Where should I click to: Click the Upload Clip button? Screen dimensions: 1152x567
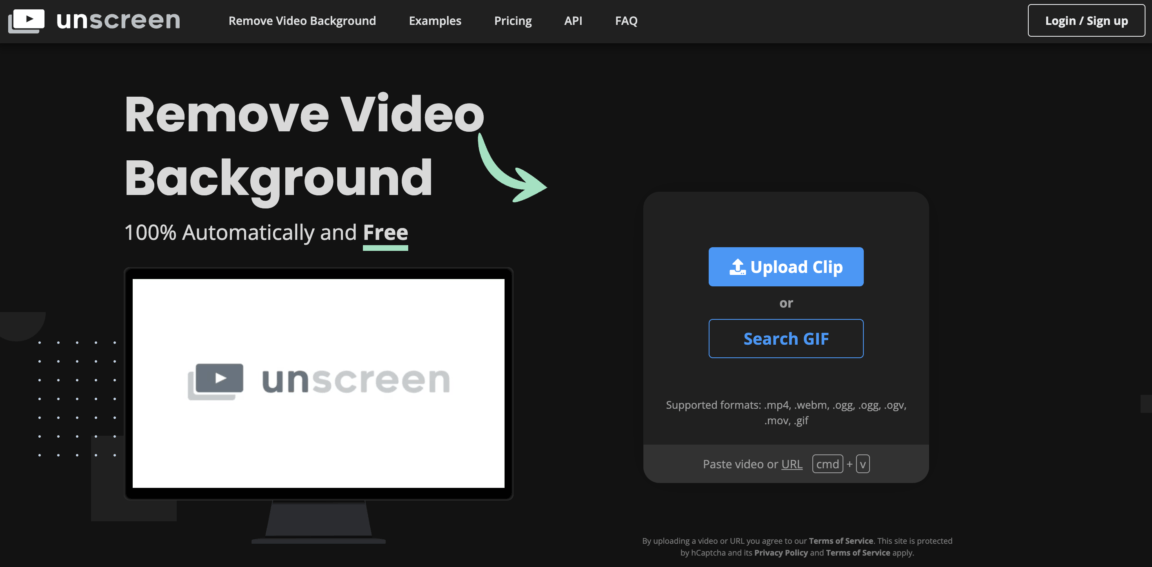point(785,267)
